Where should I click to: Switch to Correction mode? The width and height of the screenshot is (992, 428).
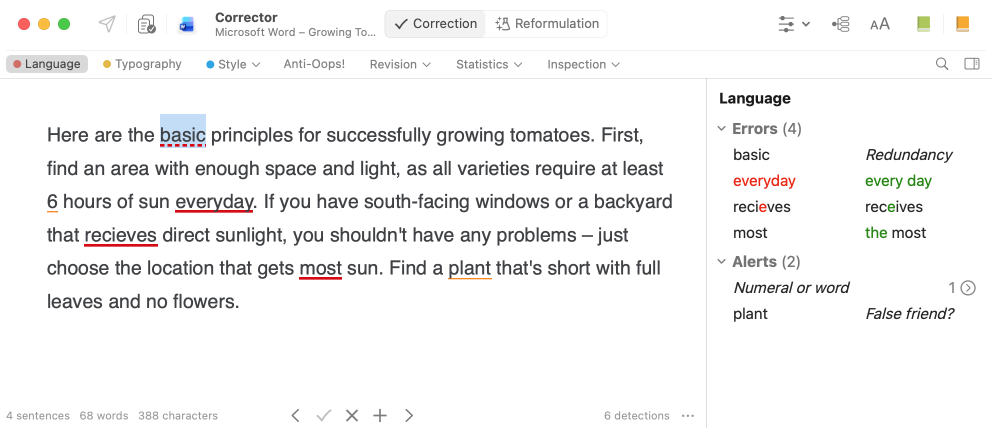(435, 24)
